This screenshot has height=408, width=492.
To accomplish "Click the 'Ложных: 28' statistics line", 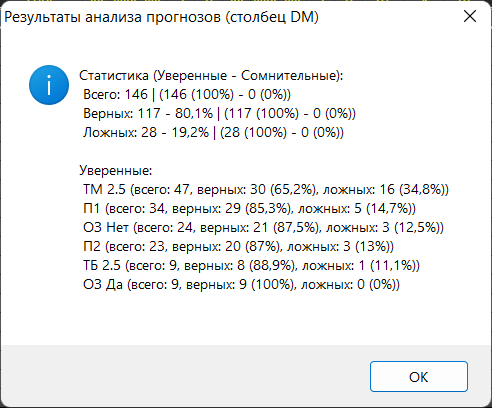I will point(213,133).
